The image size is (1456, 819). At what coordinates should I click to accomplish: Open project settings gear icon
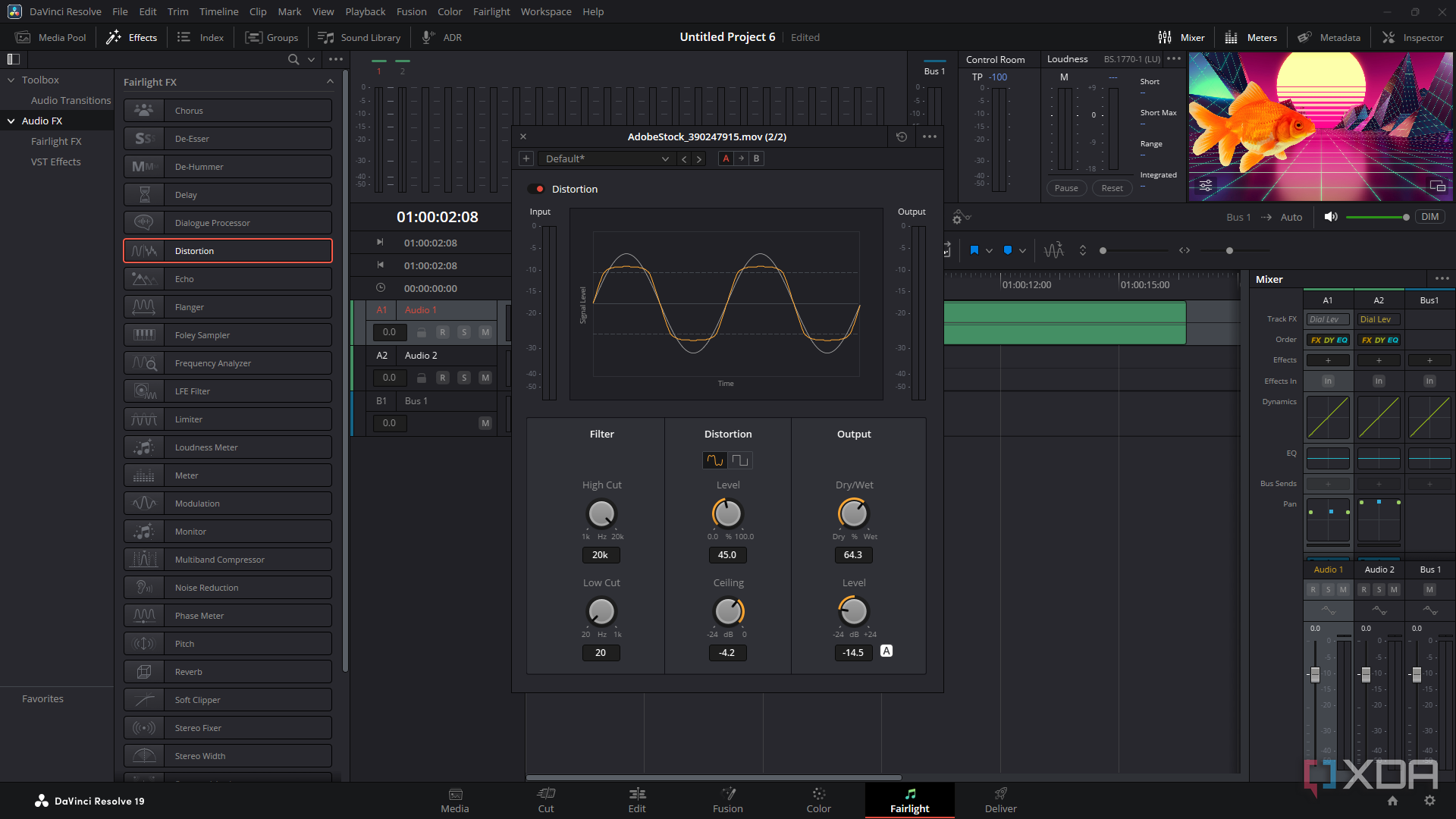pos(1429,801)
